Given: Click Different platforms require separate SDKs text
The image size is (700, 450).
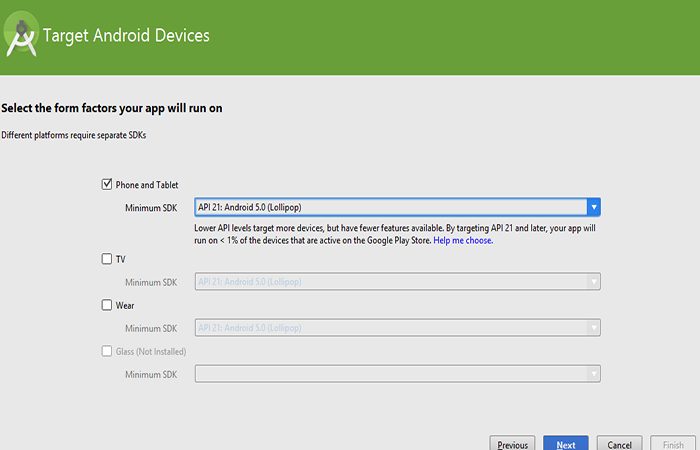Looking at the screenshot, I should [x=74, y=135].
